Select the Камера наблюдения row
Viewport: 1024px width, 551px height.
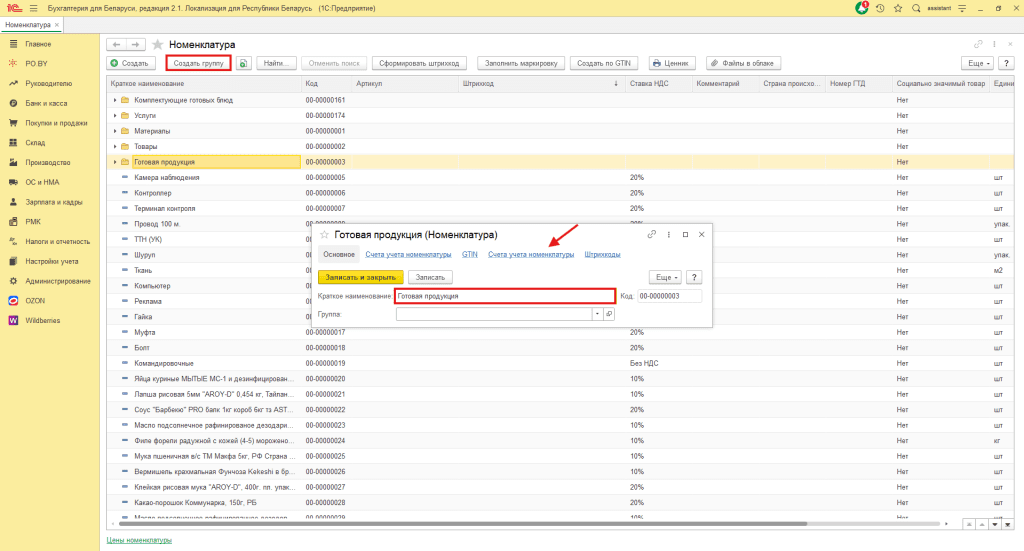(560, 178)
